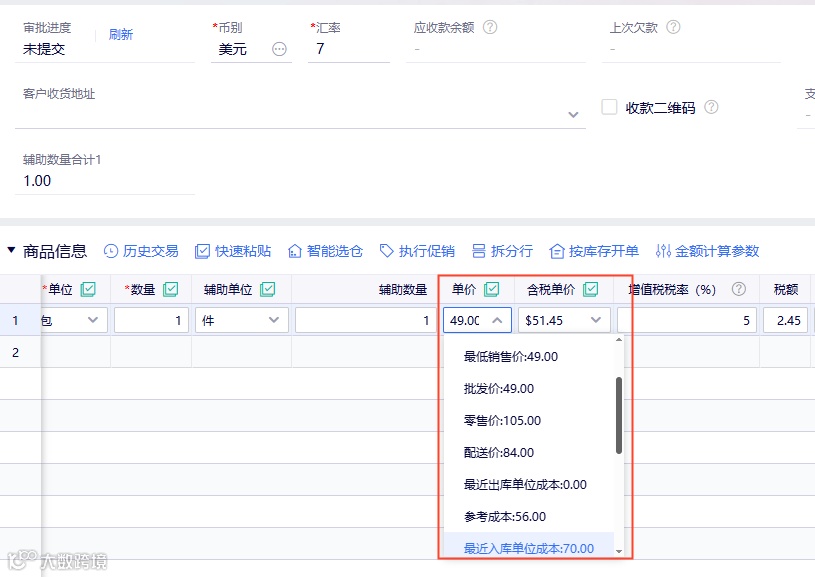Toggle batch-fill icon in 含税单价 column header

pos(590,289)
